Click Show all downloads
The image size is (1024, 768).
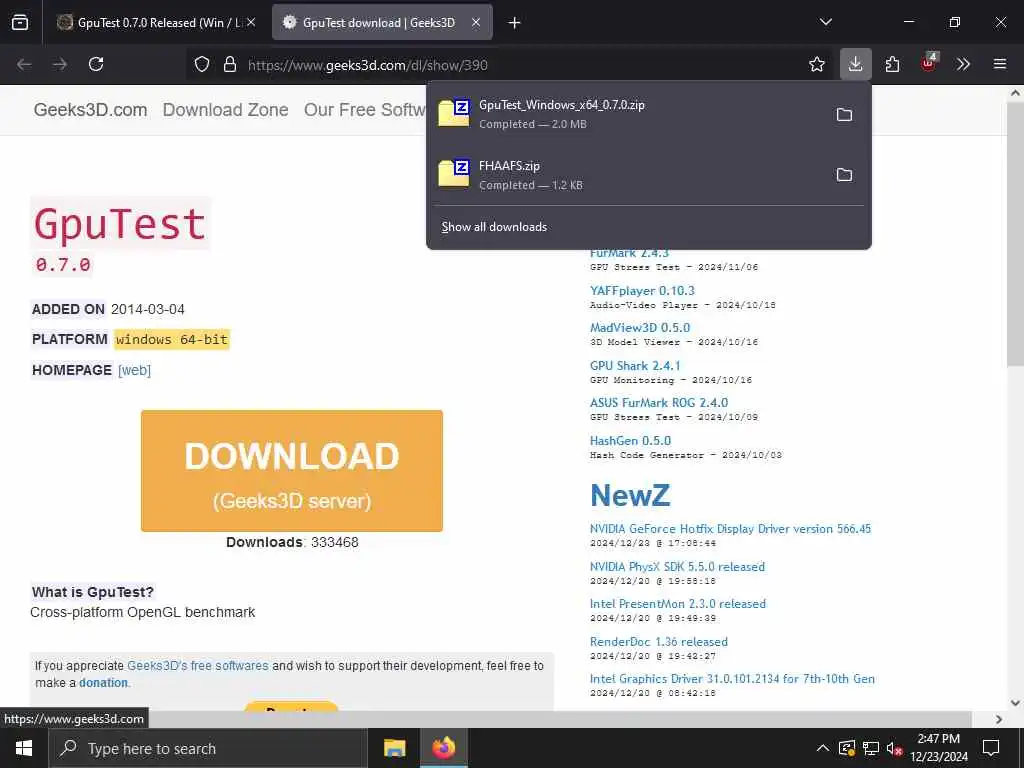click(x=494, y=227)
